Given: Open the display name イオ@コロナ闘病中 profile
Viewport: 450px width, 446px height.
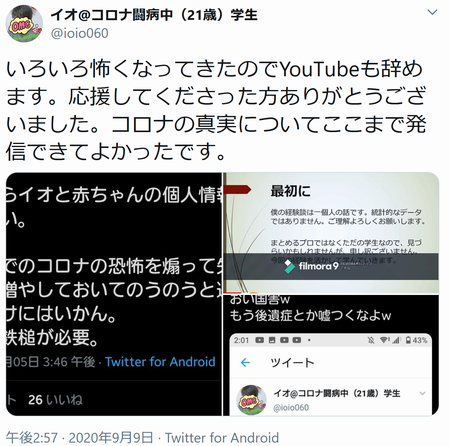Looking at the screenshot, I should pyautogui.click(x=154, y=15).
